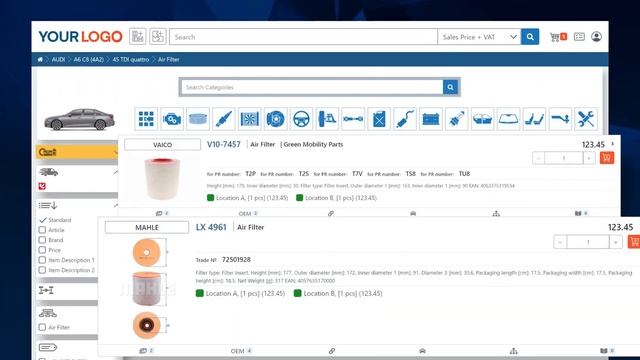Open OEM tab under MAHLE LX 4961
640x360 pixels.
click(x=241, y=351)
